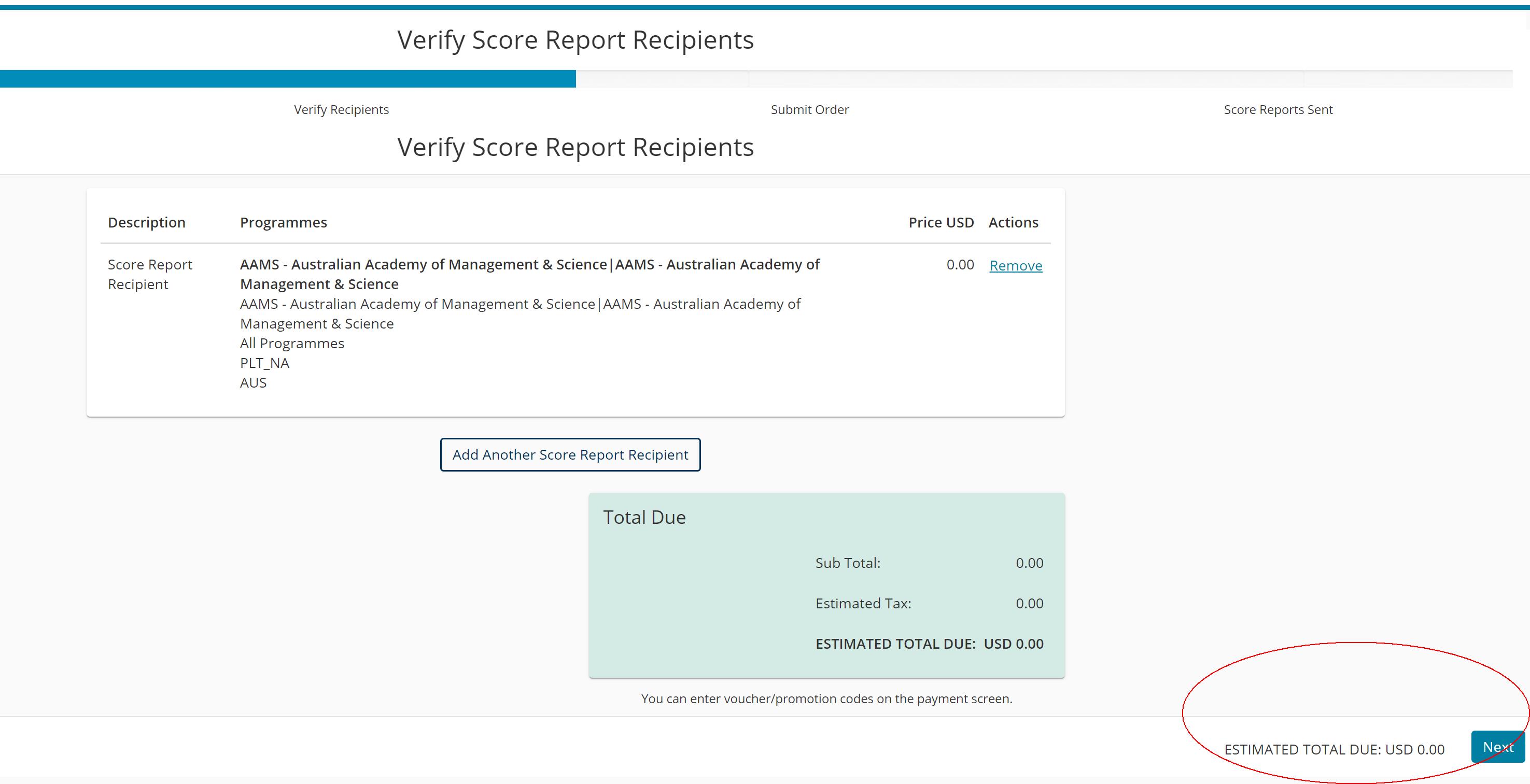Screen dimensions: 1530x784
Task: Click the Actions column header
Action: [1013, 223]
